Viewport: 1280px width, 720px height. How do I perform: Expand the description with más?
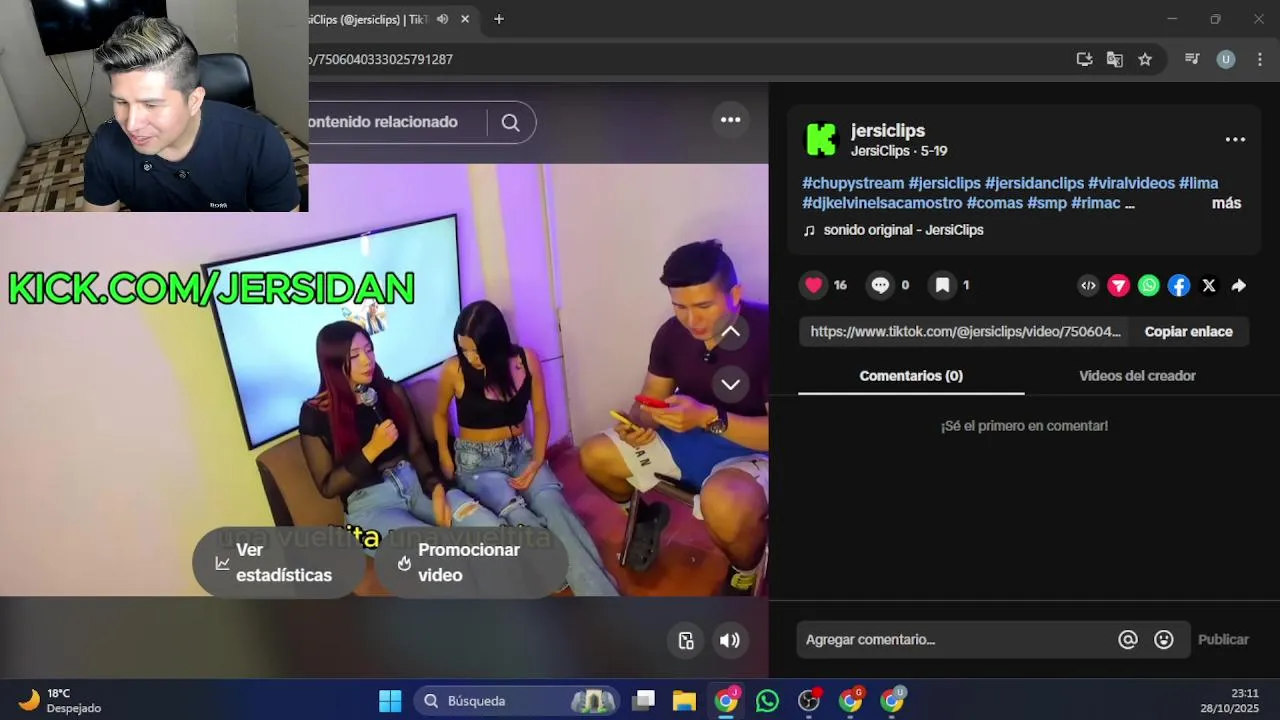pyautogui.click(x=1226, y=204)
